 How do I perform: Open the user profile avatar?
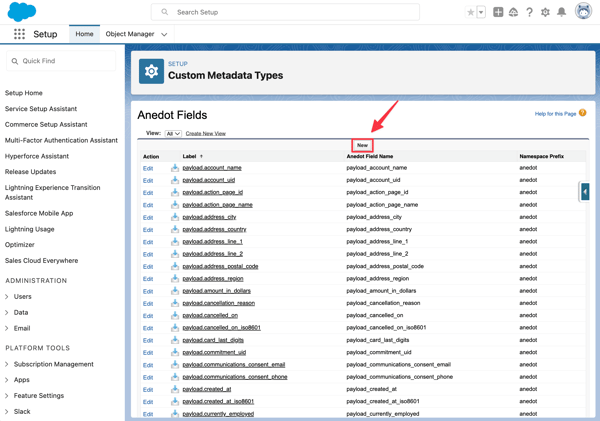(x=583, y=11)
